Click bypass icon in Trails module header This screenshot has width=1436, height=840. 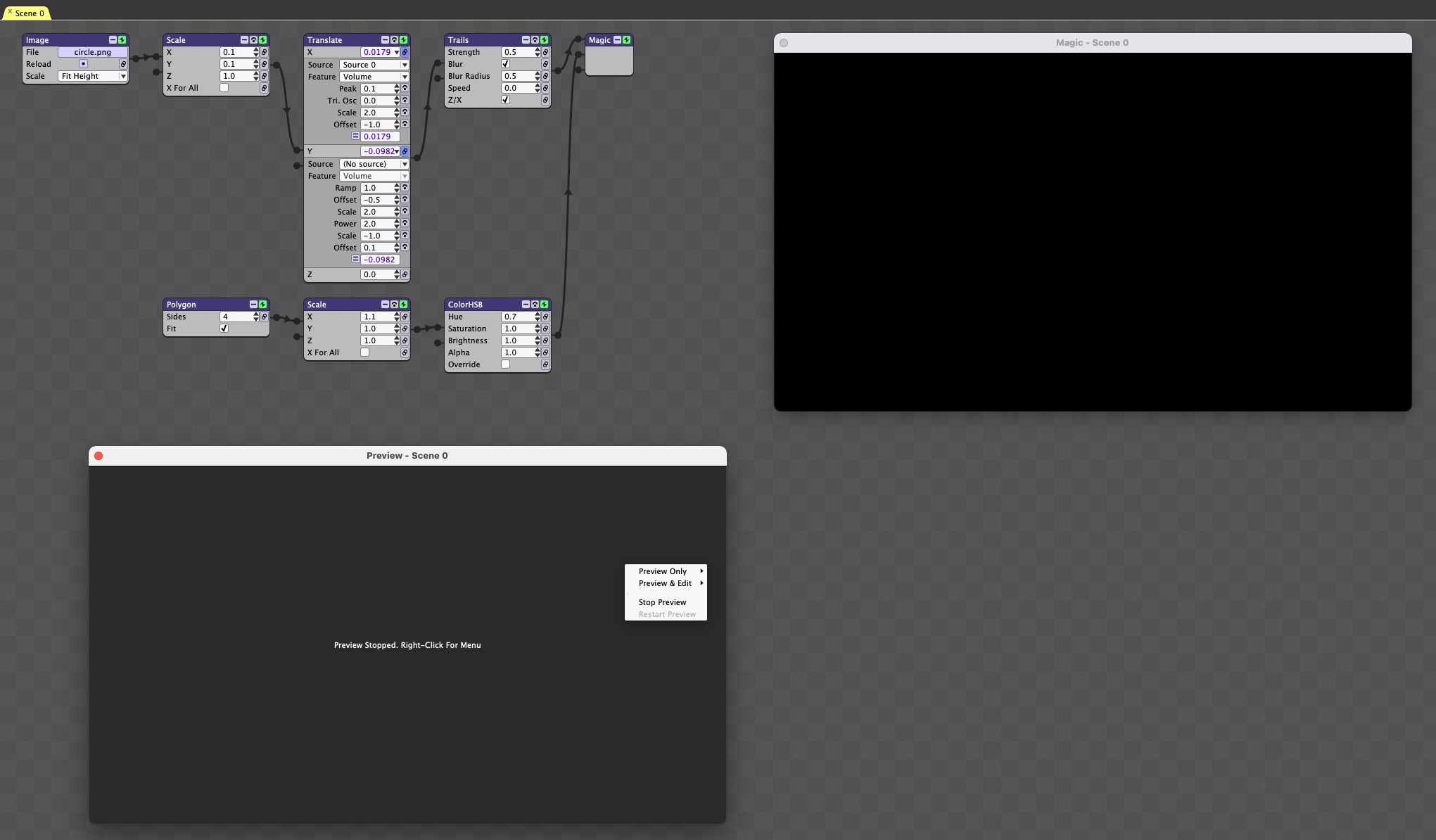tap(535, 40)
